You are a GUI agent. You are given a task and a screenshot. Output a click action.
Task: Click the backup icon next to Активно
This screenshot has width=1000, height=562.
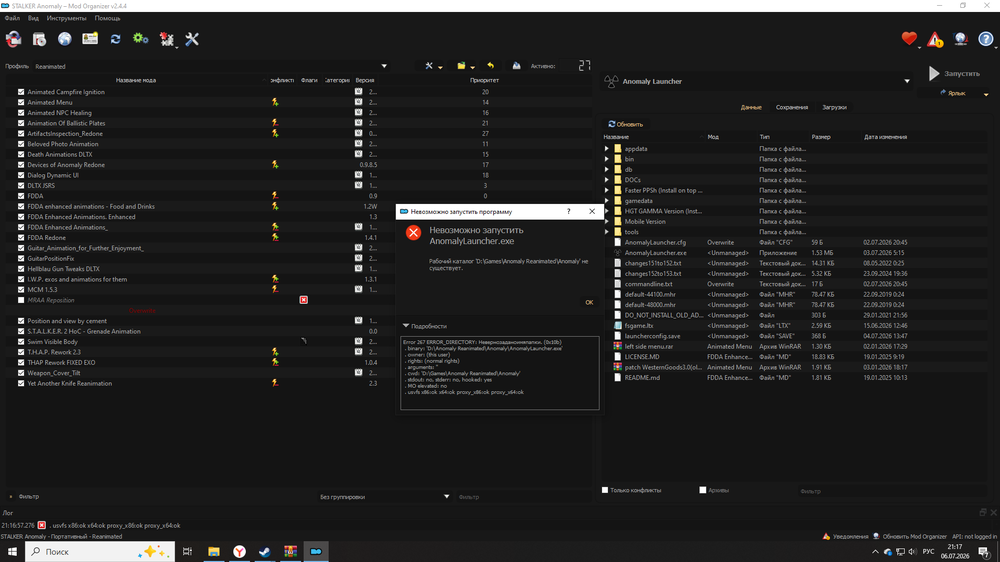(516, 66)
